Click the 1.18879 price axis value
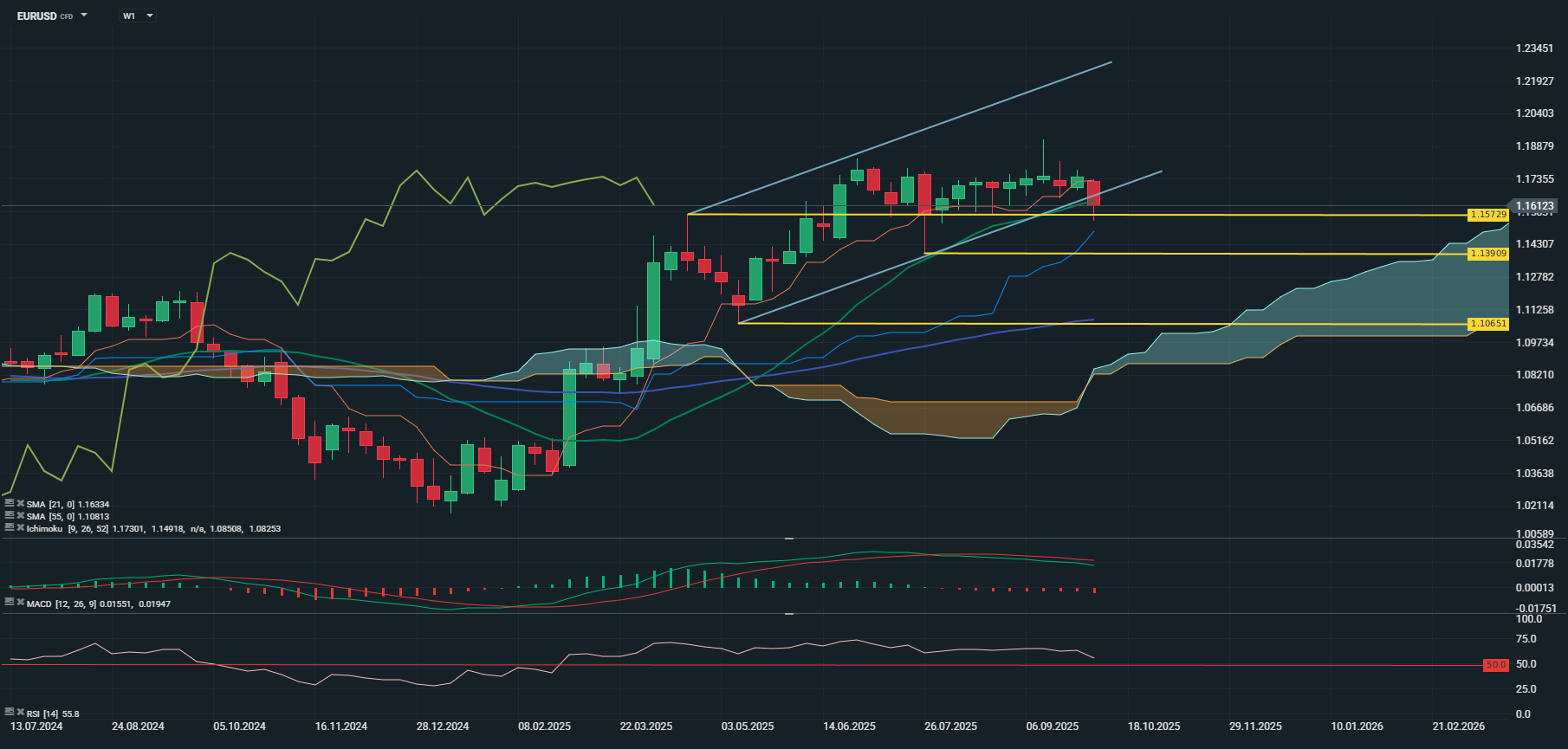1568x749 pixels. [x=1534, y=146]
